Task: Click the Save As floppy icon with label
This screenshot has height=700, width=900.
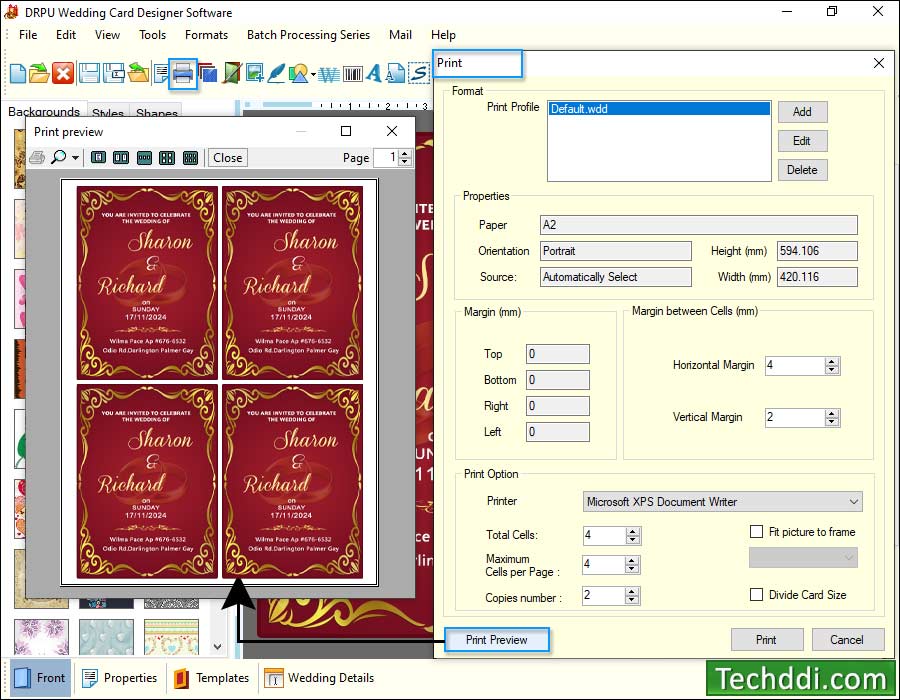Action: click(x=114, y=73)
